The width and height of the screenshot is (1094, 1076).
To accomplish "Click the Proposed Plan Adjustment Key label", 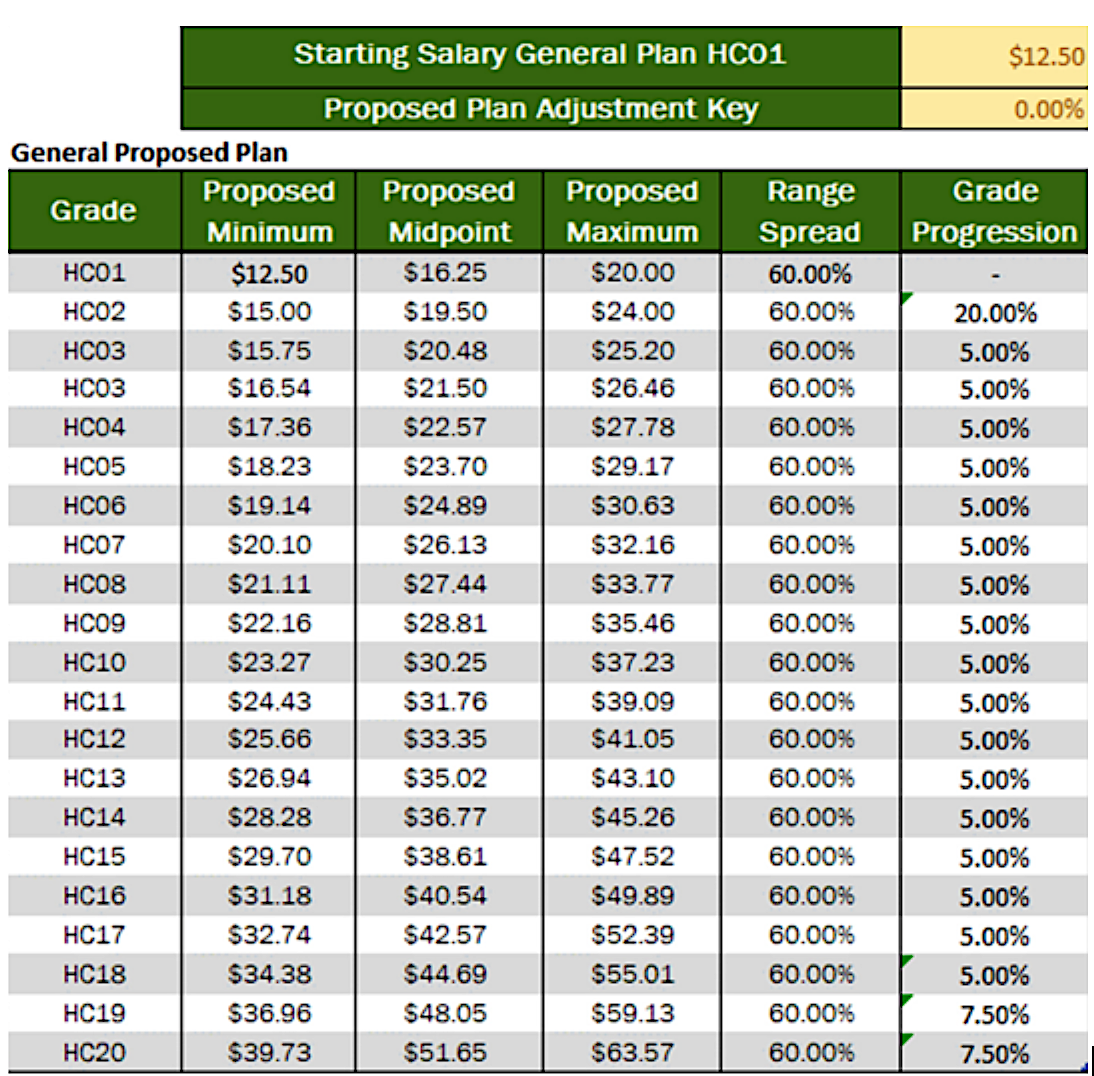I will click(x=540, y=109).
